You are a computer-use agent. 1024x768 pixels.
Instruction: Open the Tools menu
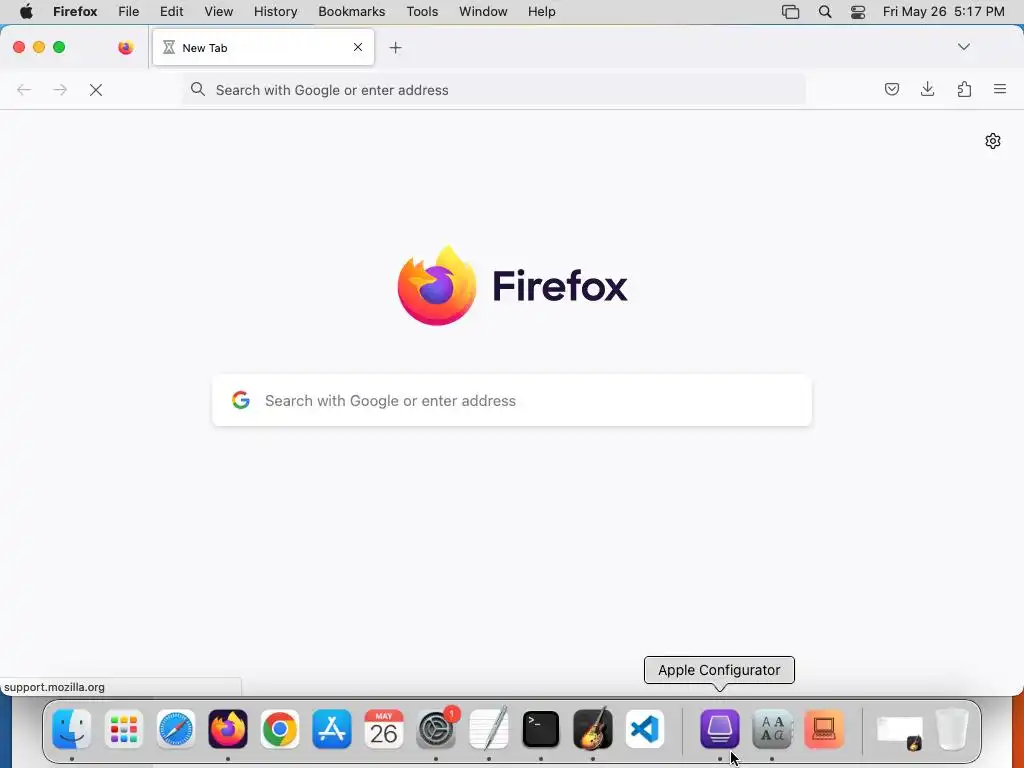click(422, 12)
